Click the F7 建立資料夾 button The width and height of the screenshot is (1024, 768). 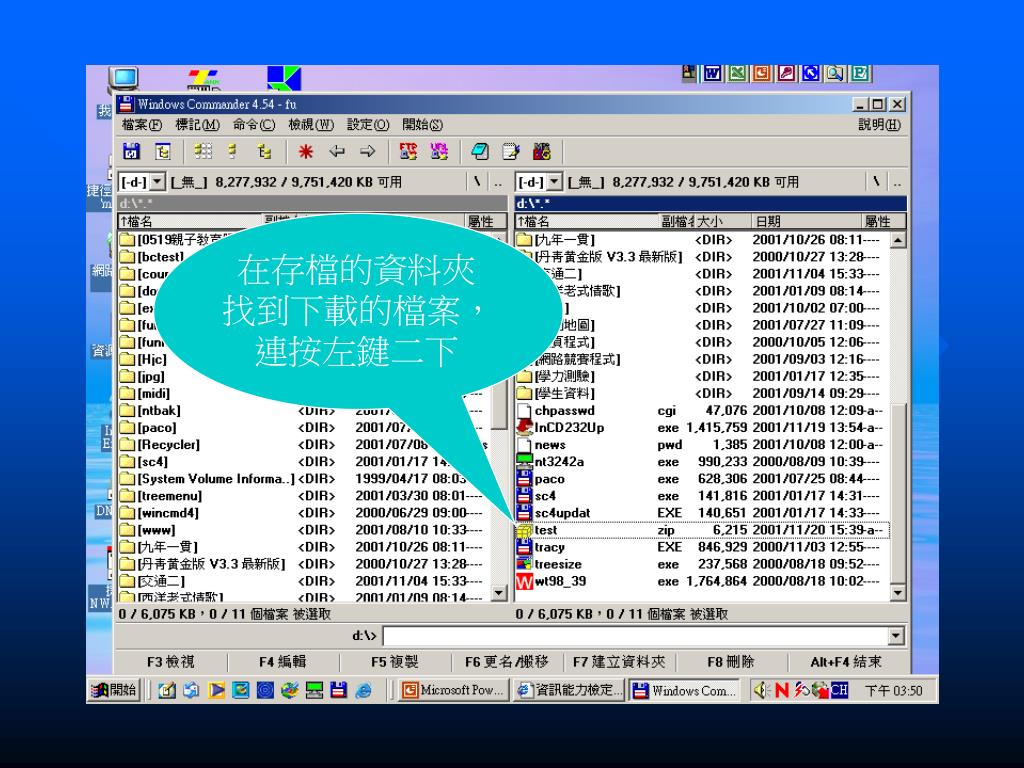point(619,662)
